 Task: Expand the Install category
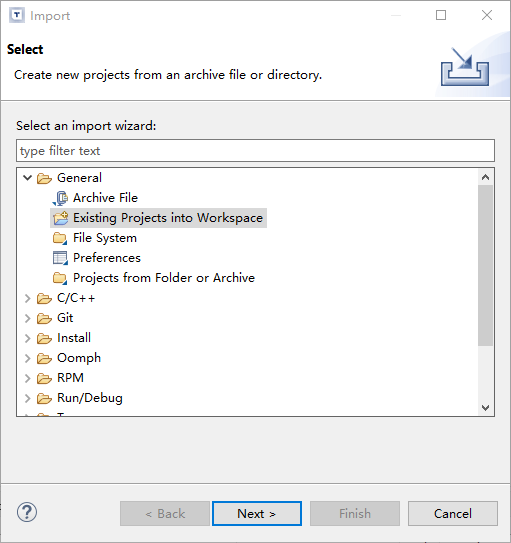(27, 338)
